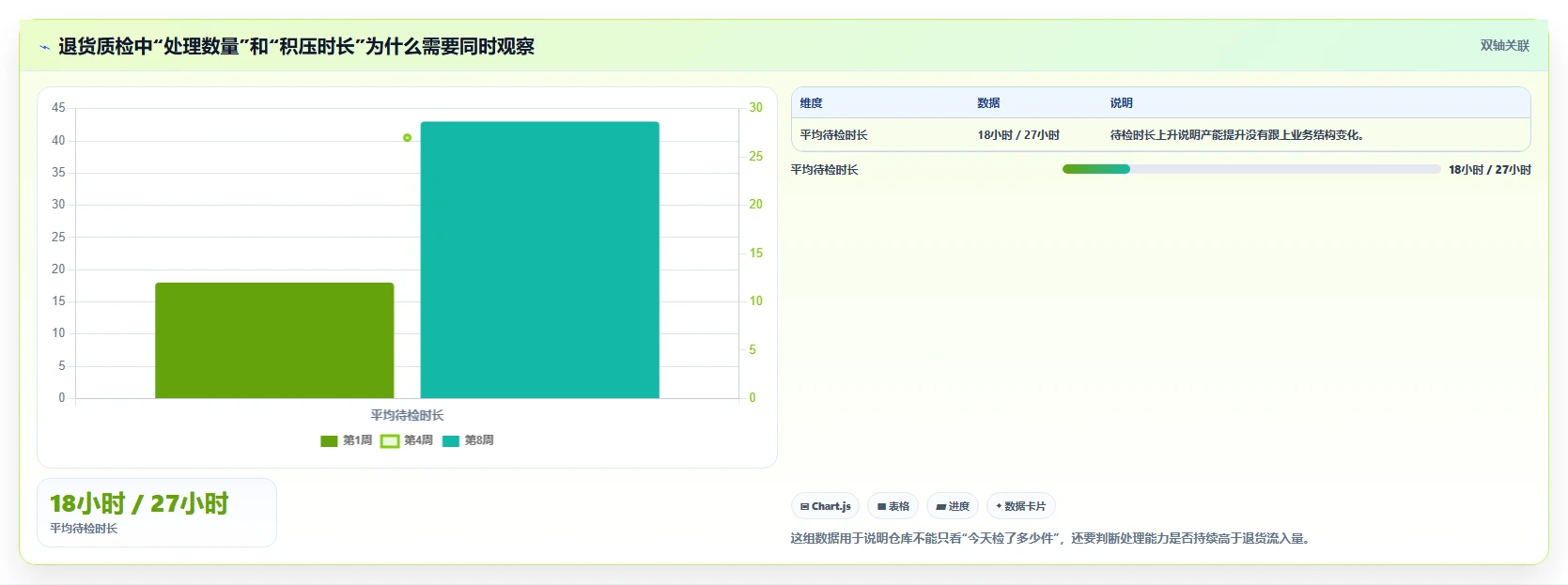Screen dimensions: 1568x585
Task: Click the 18小时 / 27小时 value after progress bar
Action: point(1489,170)
